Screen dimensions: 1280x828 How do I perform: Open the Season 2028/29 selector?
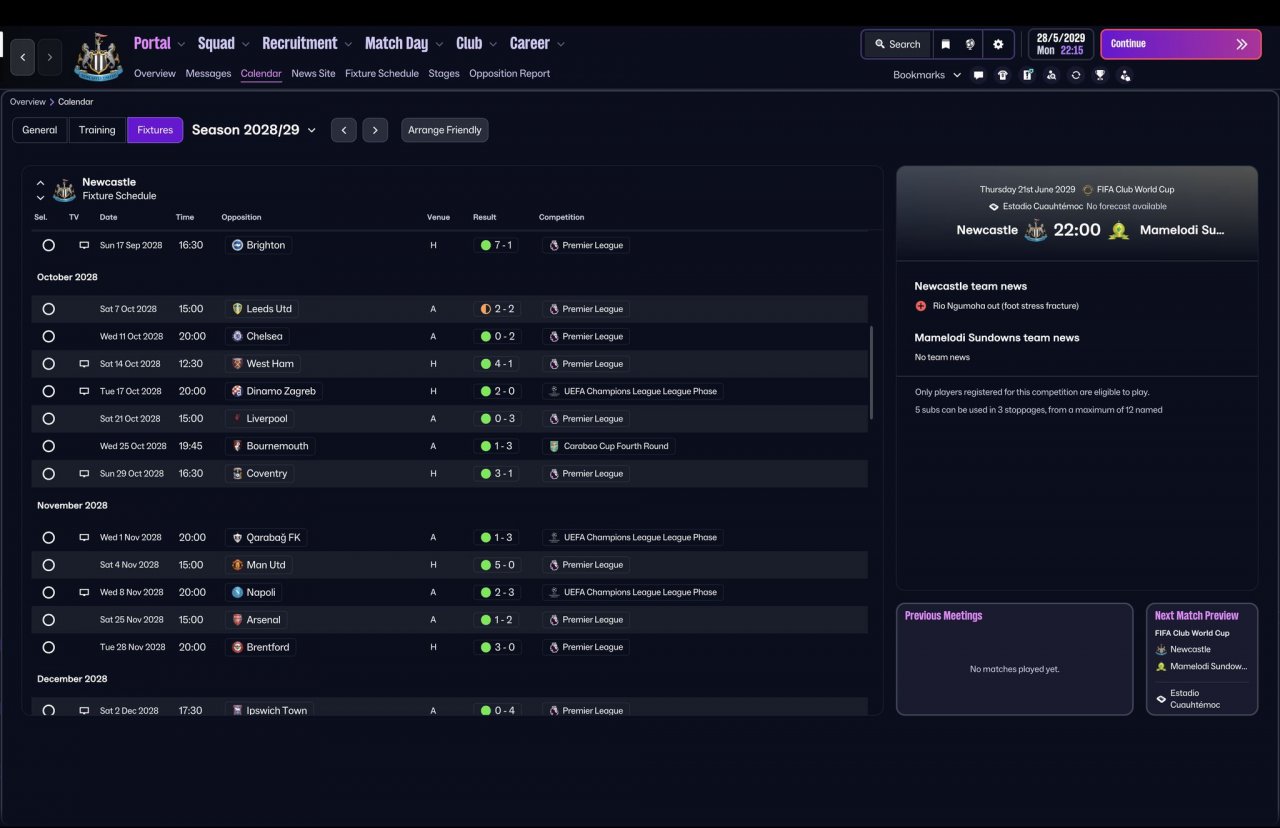tap(254, 130)
